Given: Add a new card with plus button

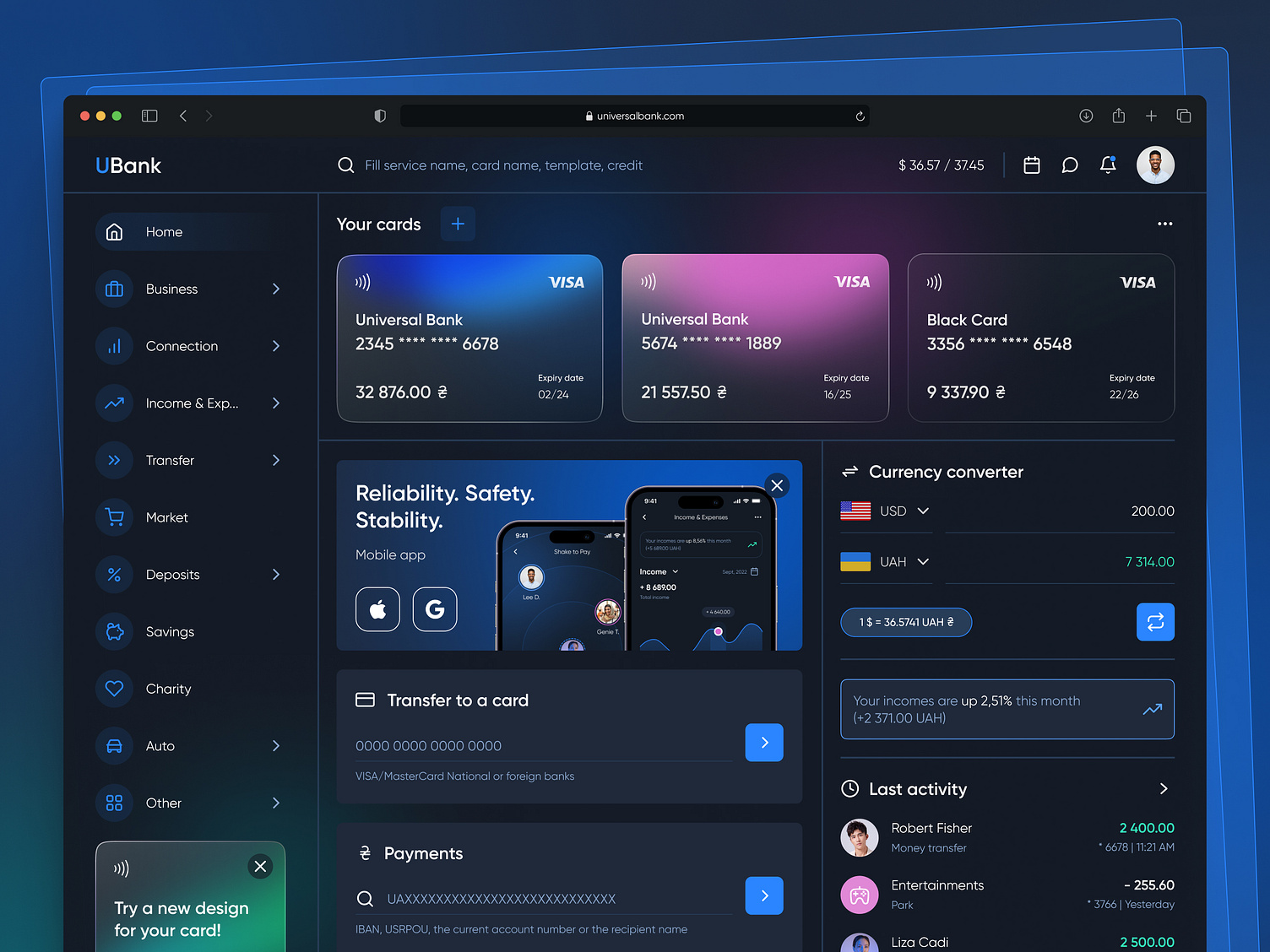Looking at the screenshot, I should pos(458,224).
